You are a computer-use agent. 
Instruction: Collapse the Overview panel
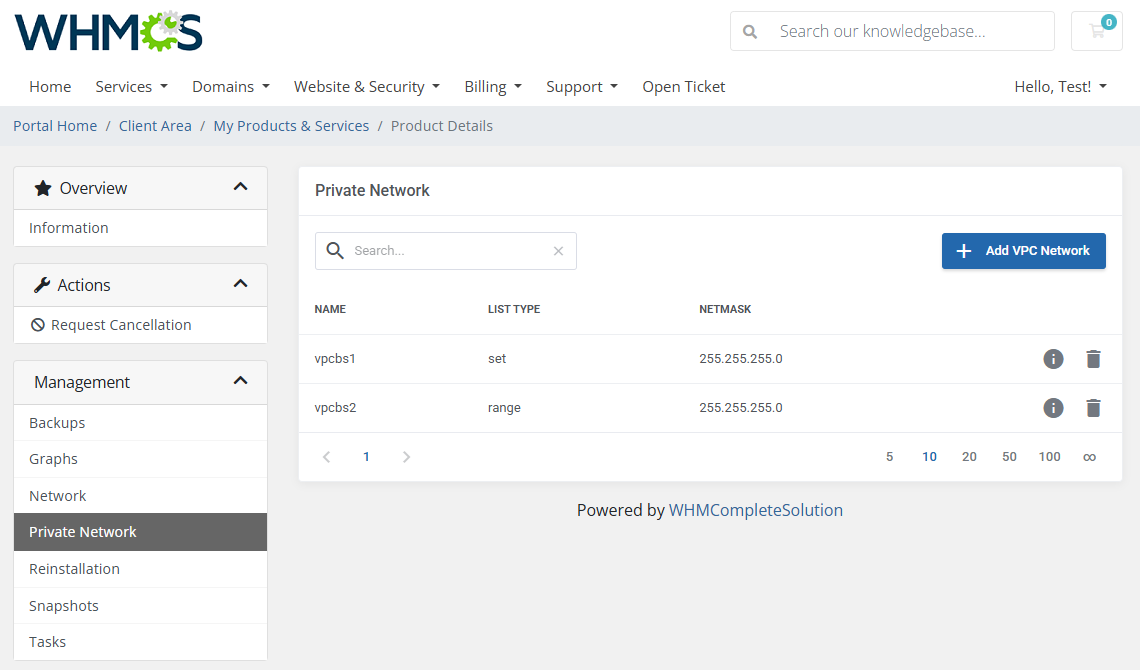[240, 187]
